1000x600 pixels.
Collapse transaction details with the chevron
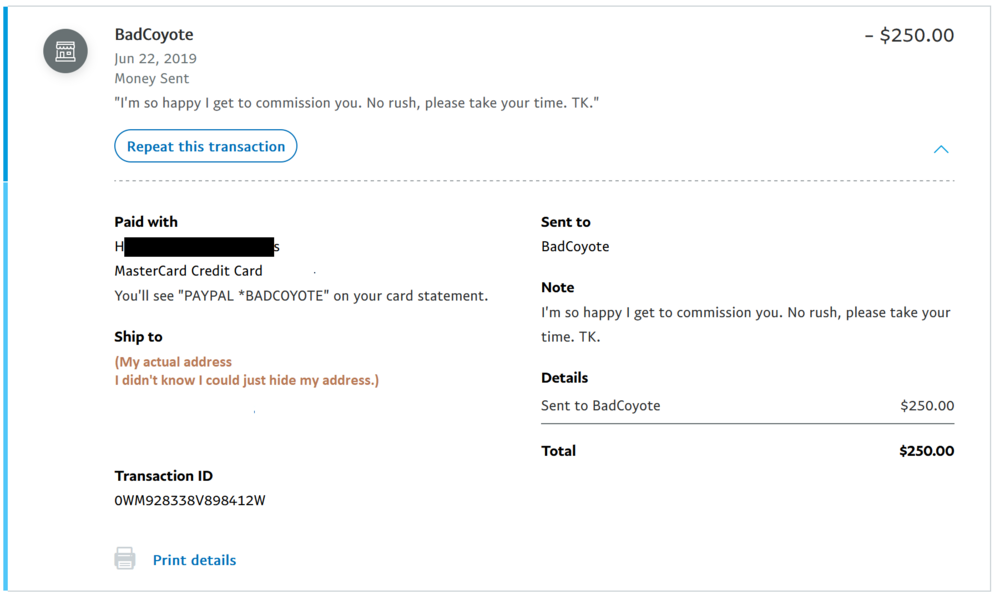pos(941,149)
